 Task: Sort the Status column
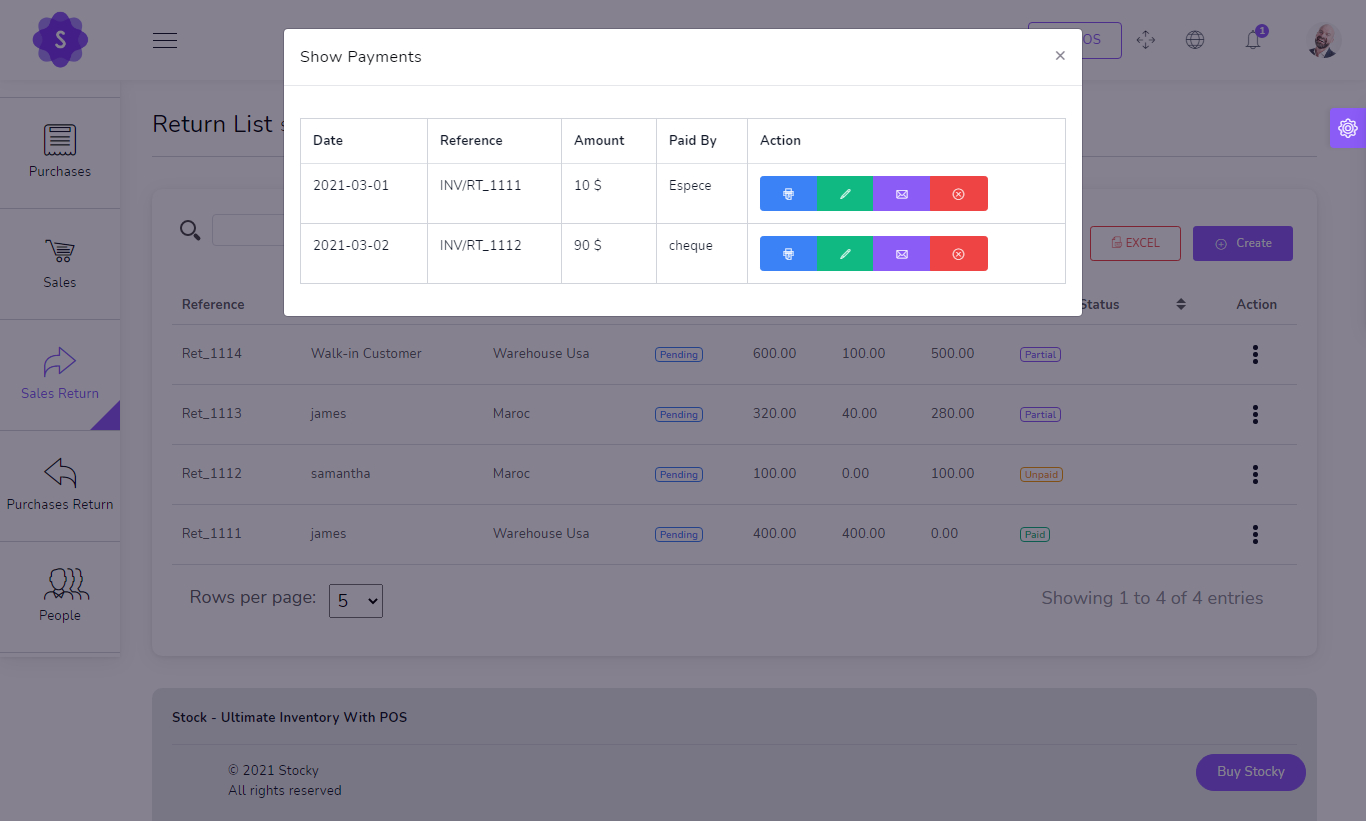click(1180, 303)
